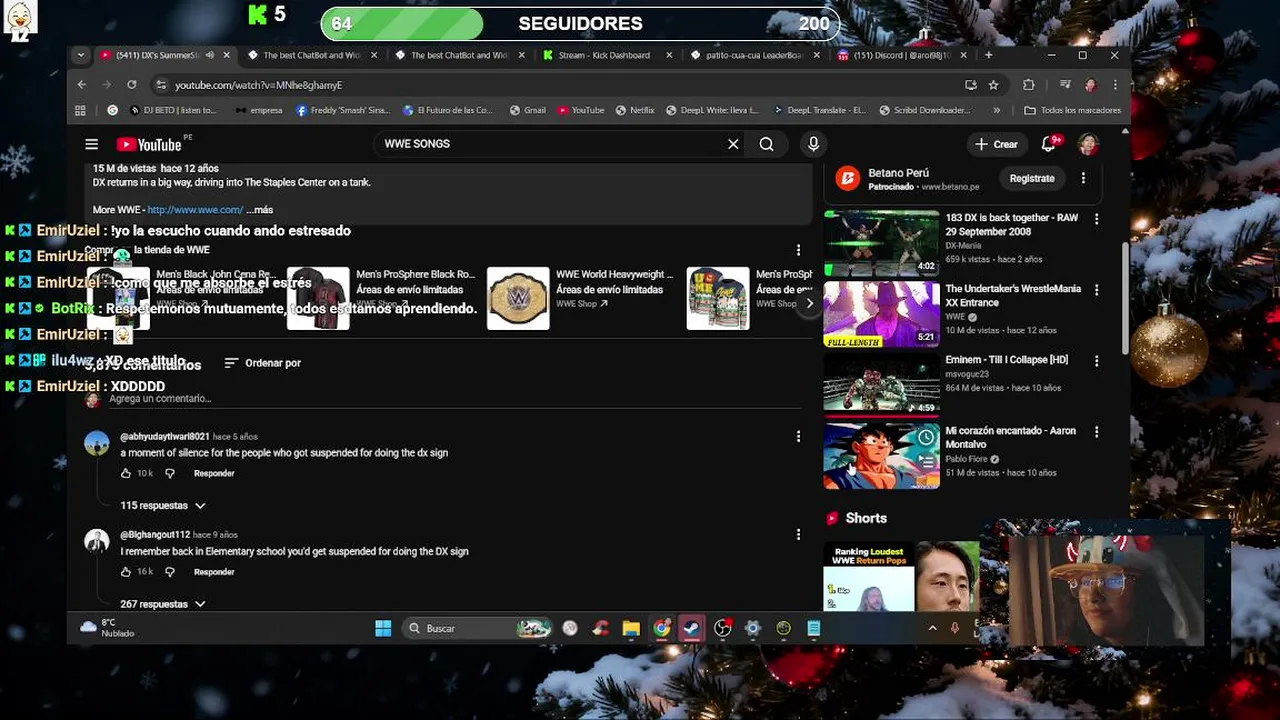Image resolution: width=1280 pixels, height=720 pixels.
Task: Open Steam from the taskbar
Action: click(691, 628)
